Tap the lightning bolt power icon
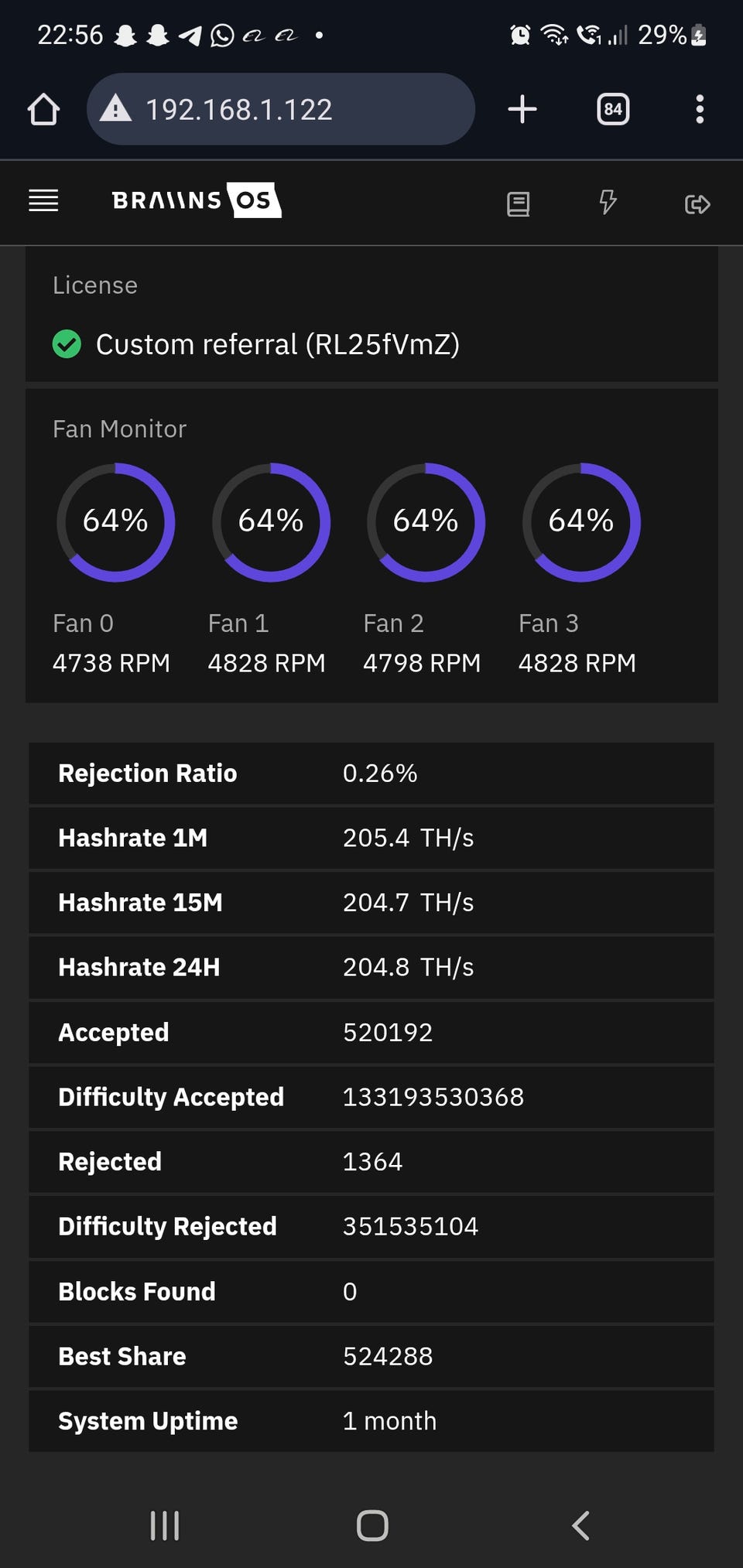This screenshot has width=743, height=1568. pyautogui.click(x=608, y=202)
